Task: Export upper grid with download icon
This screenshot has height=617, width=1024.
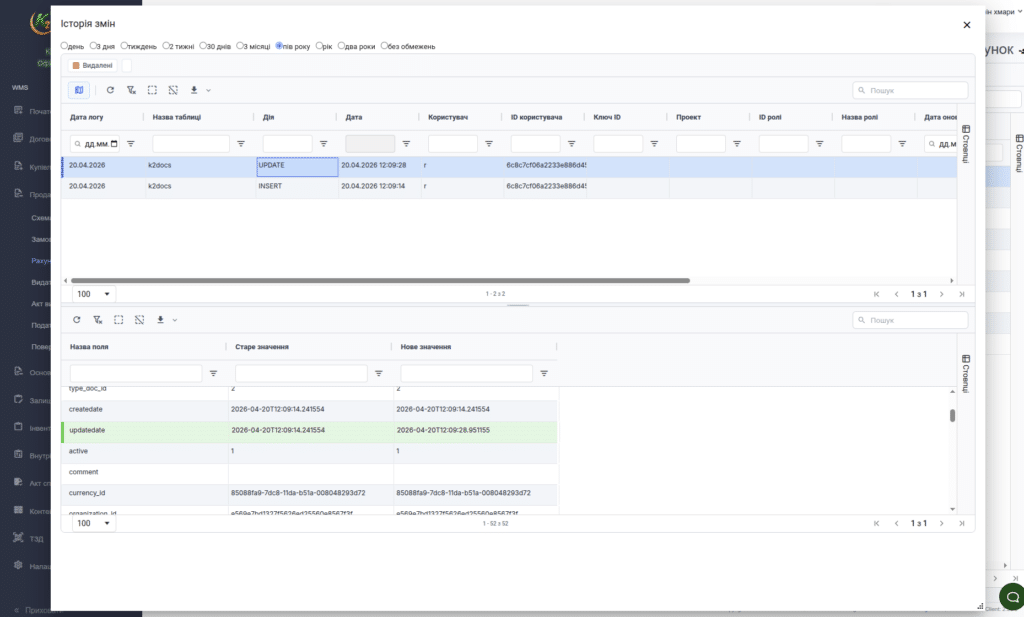Action: [x=194, y=90]
